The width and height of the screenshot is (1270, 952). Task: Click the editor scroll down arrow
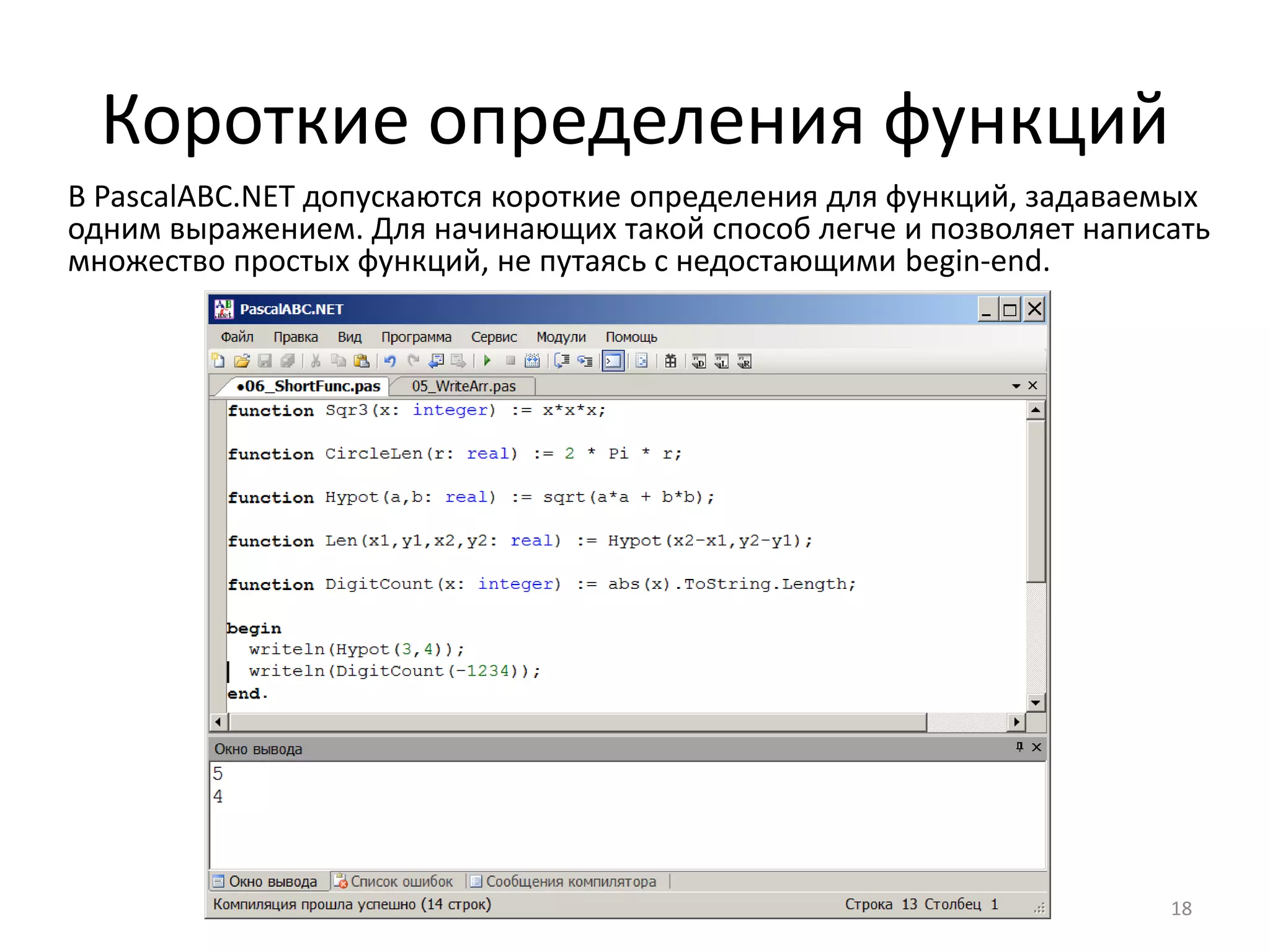point(1036,702)
